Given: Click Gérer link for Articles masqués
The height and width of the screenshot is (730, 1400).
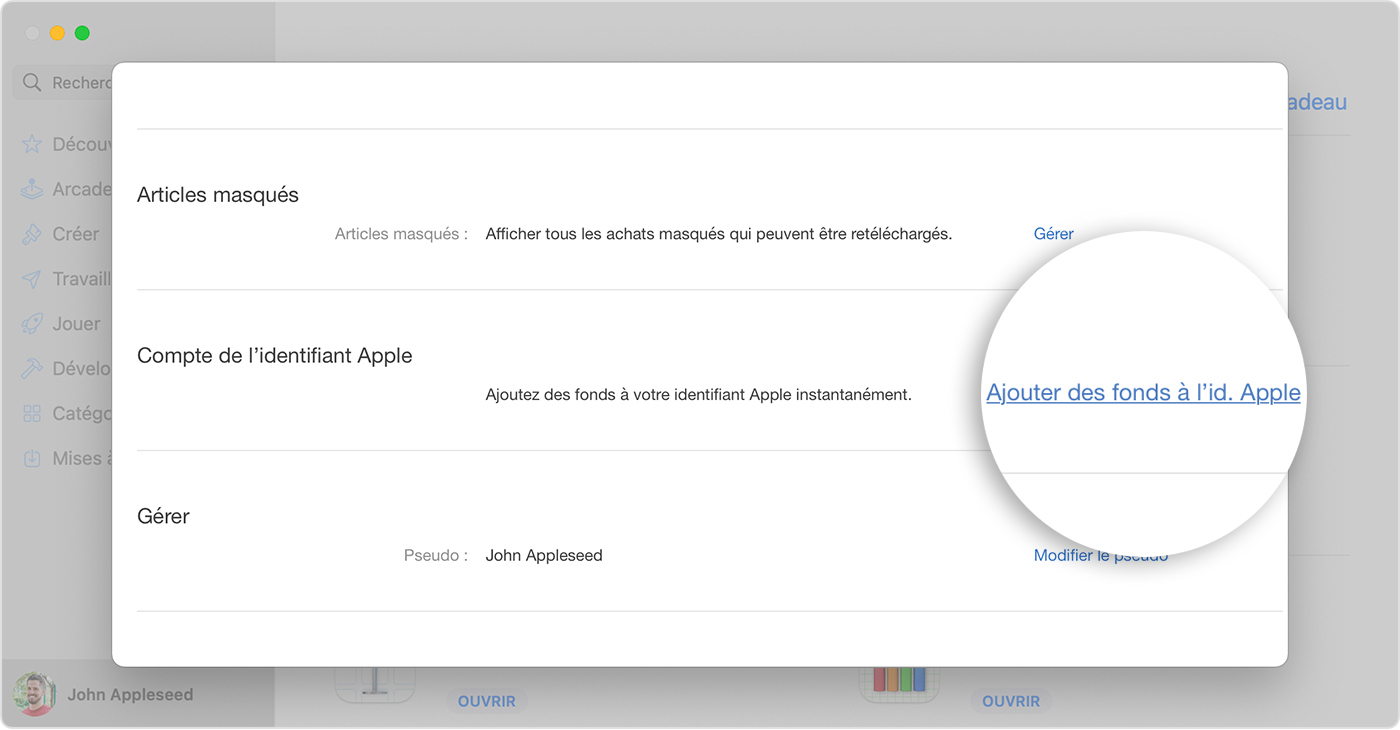Looking at the screenshot, I should pos(1053,234).
